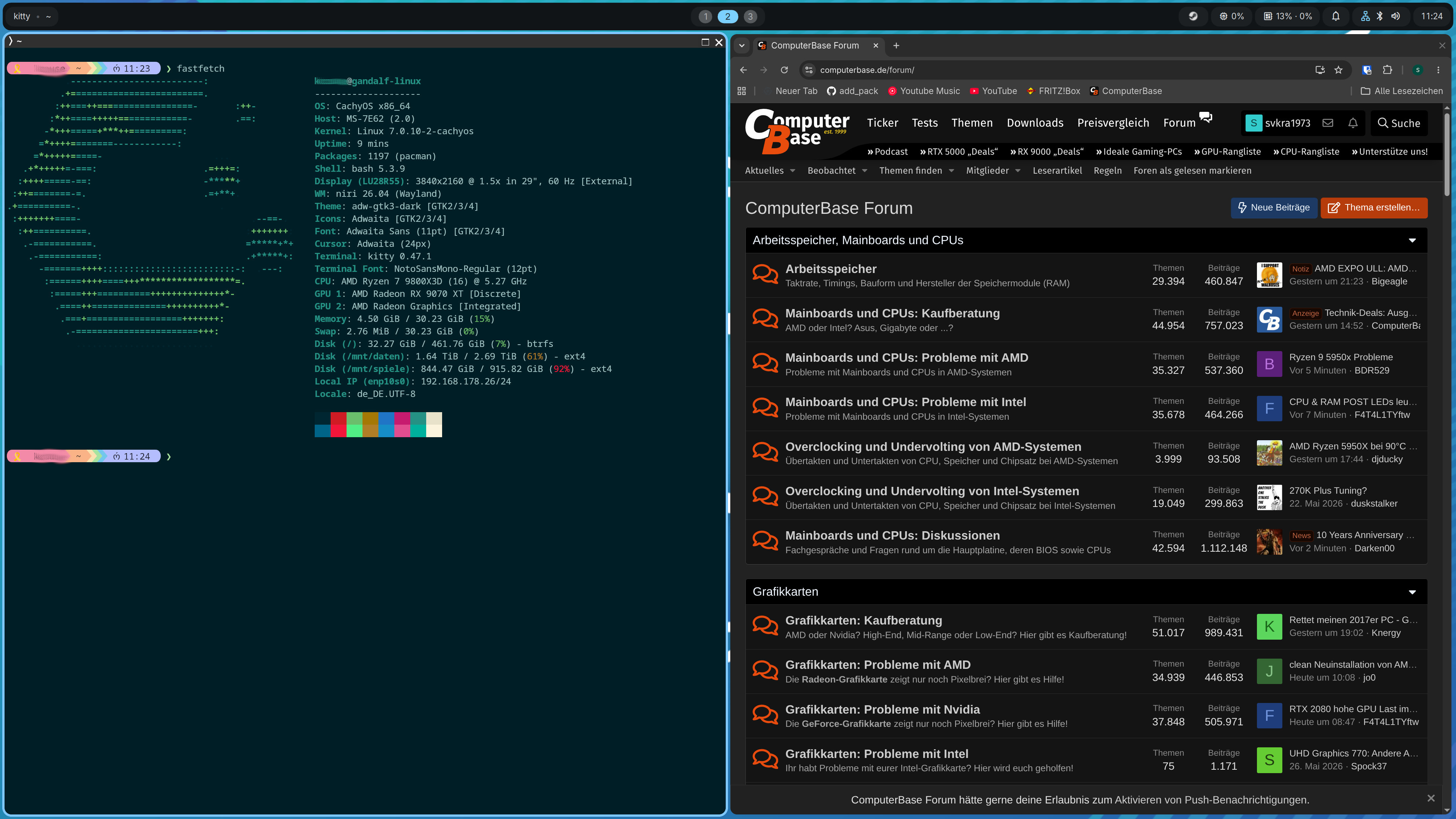Collapse the Grafikkarten category
The image size is (1456, 819).
(x=1412, y=592)
